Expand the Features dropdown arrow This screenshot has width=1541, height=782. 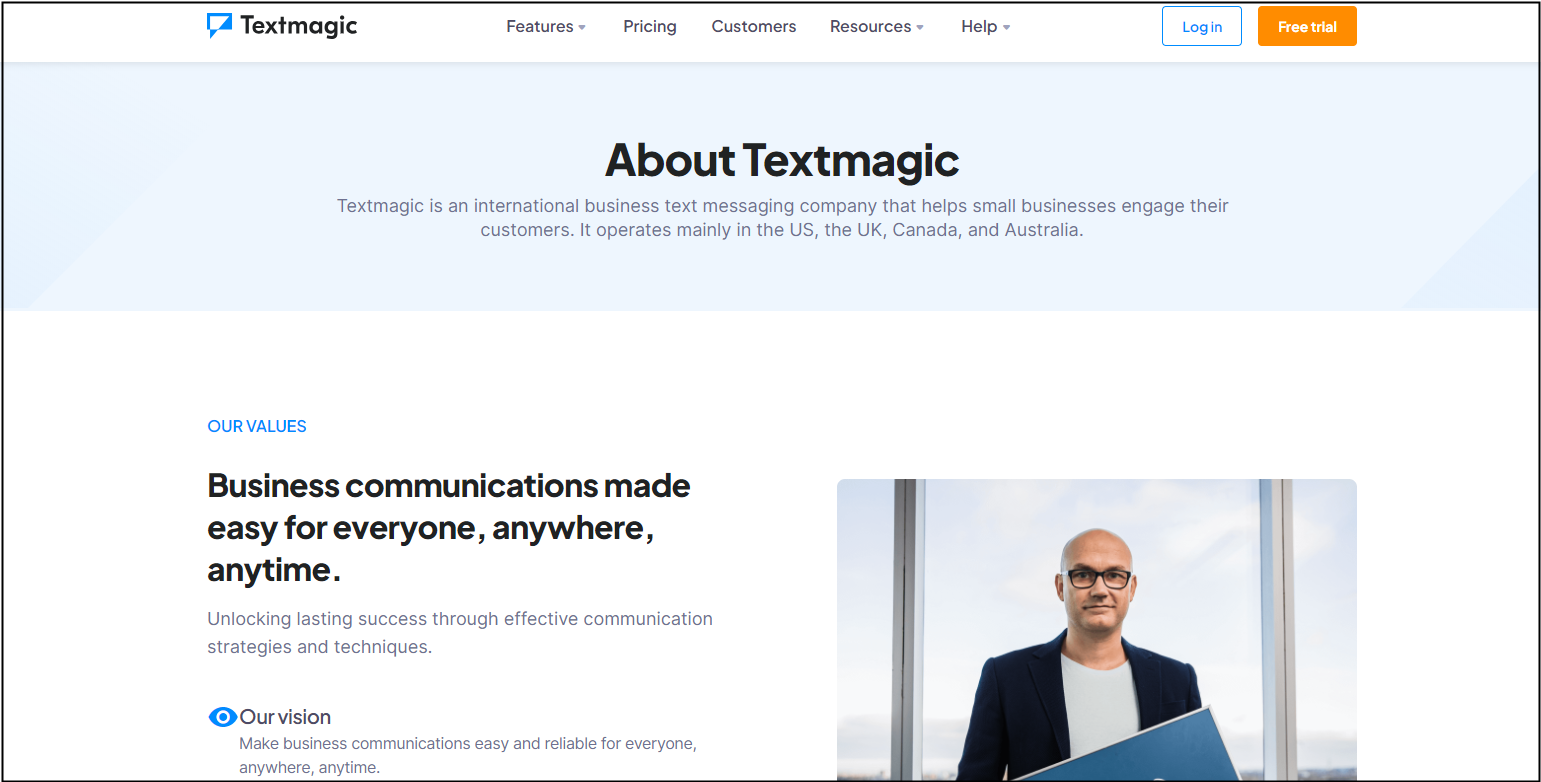coord(582,28)
